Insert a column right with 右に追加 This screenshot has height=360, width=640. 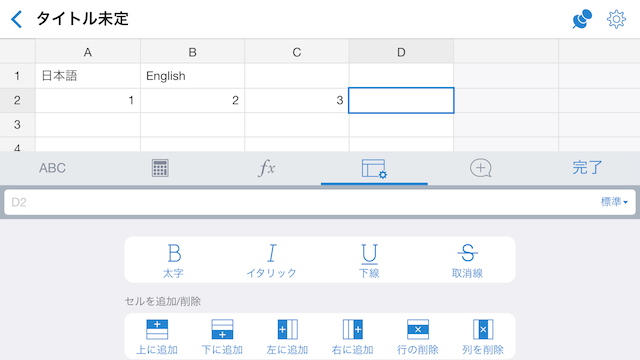tap(353, 337)
